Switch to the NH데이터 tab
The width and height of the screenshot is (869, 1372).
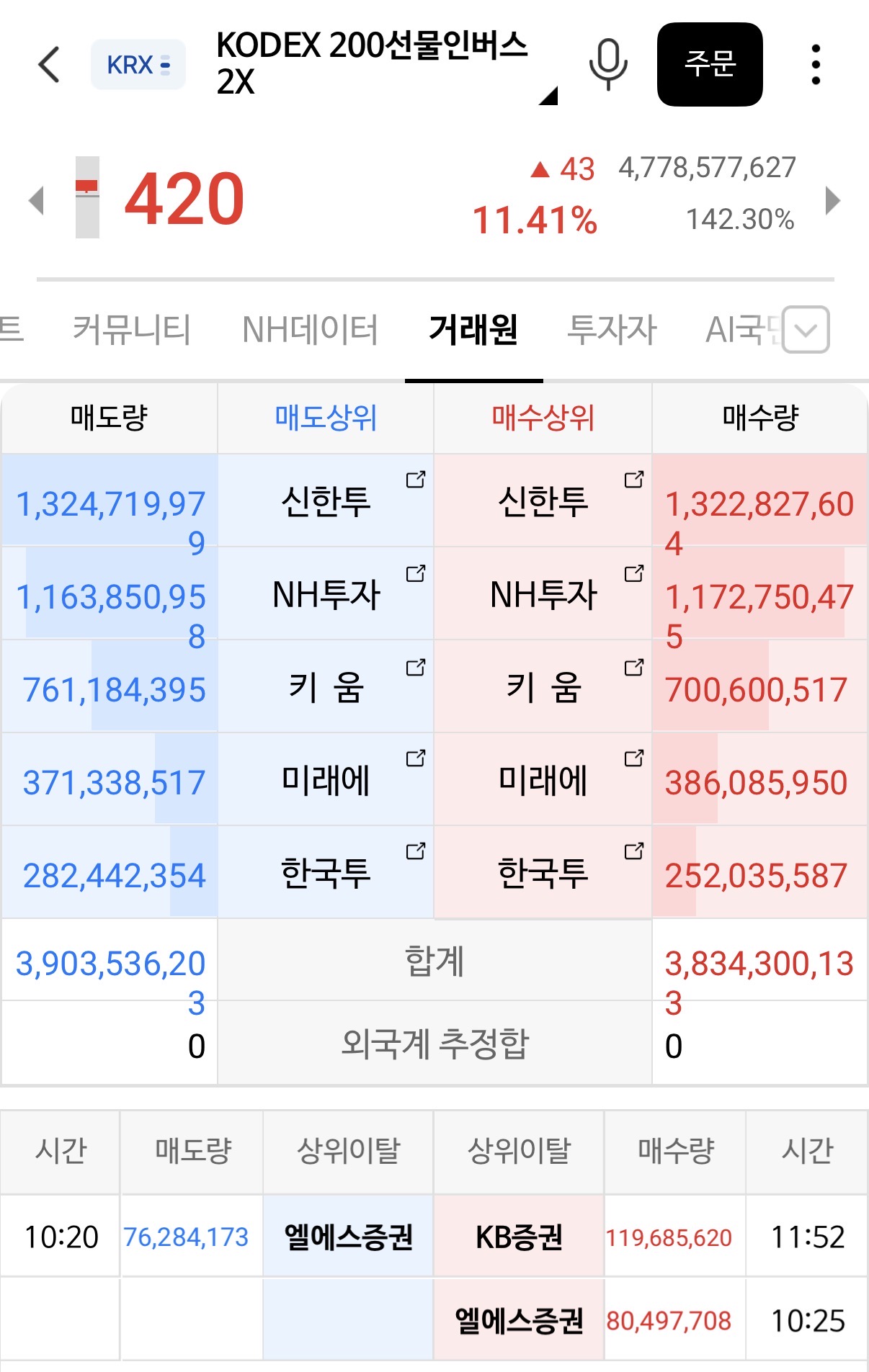tap(310, 330)
